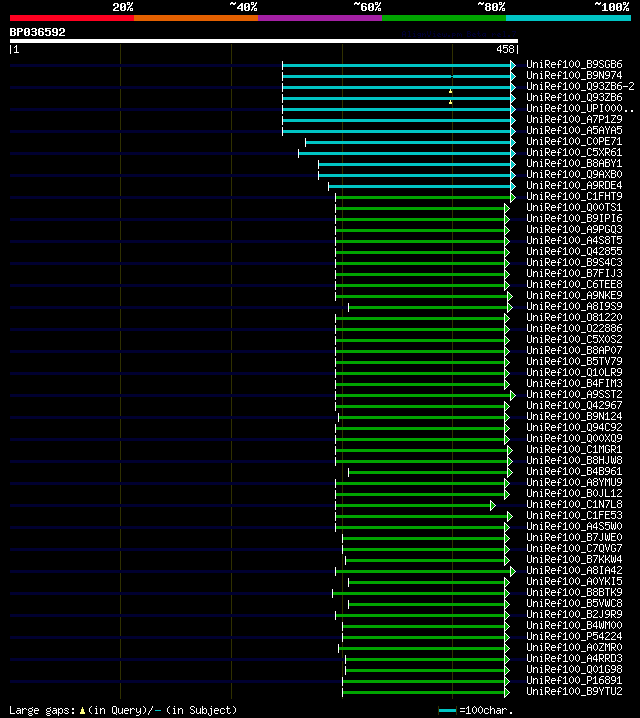Click the arrowhead ending the UniRef100_A9SST2 bar
The image size is (640, 718).
513,395
